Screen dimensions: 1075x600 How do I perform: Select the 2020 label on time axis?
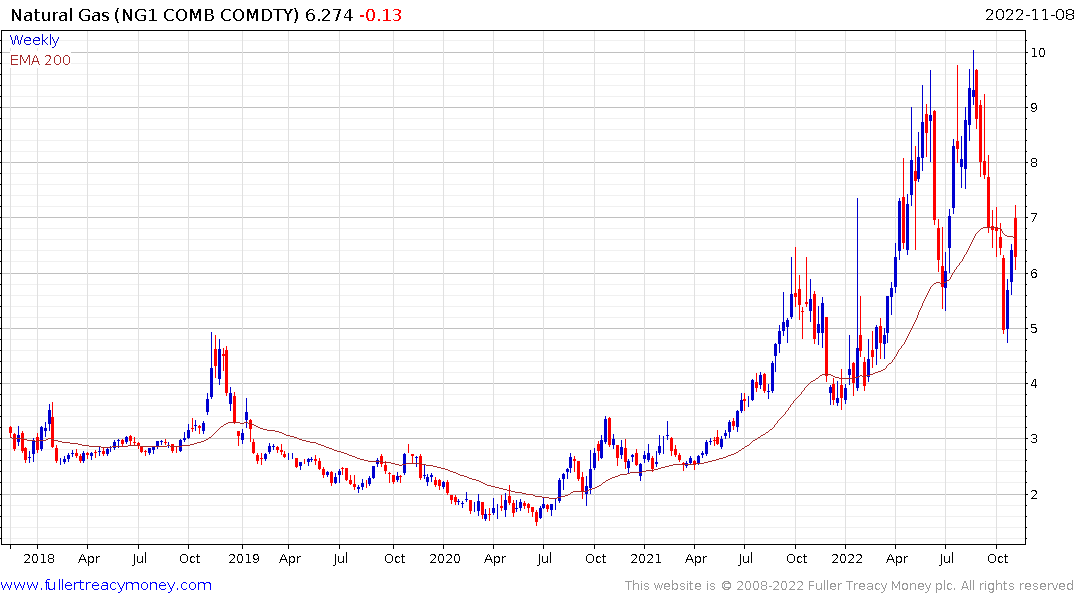(x=445, y=558)
